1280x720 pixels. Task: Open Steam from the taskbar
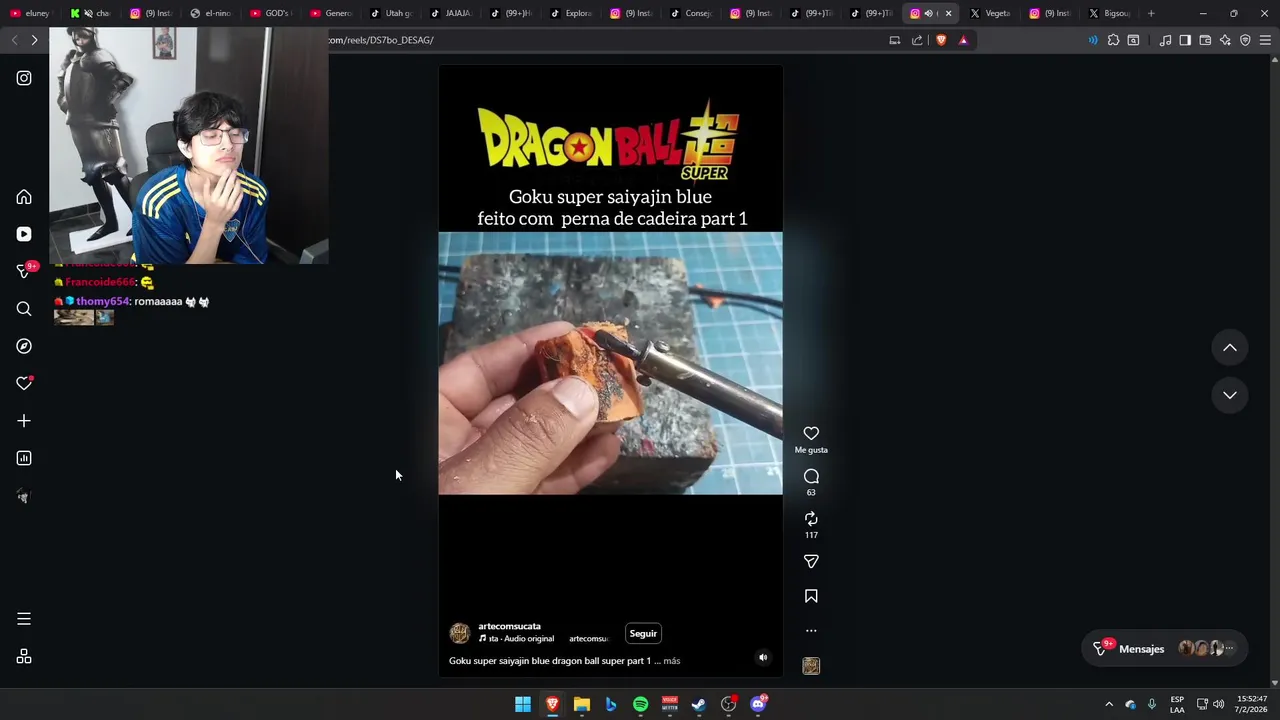699,704
